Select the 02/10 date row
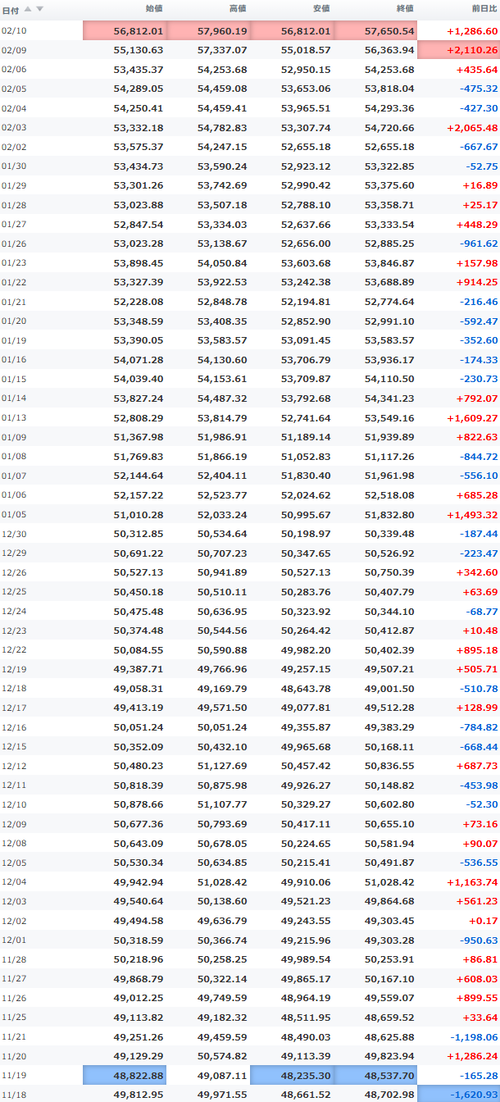Image resolution: width=500 pixels, height=1102 pixels. tap(250, 31)
